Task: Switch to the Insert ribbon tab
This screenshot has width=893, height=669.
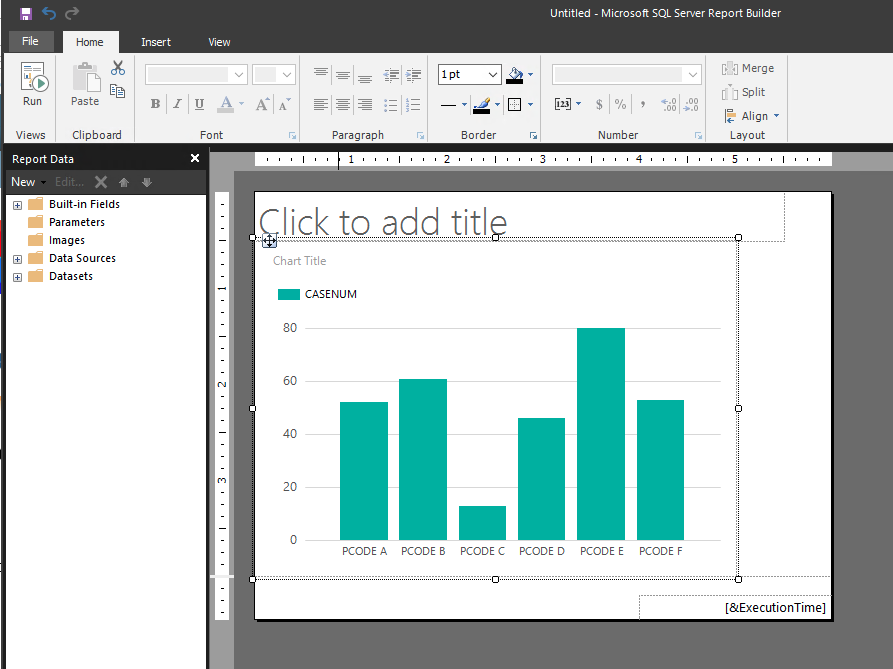Action: (x=155, y=42)
